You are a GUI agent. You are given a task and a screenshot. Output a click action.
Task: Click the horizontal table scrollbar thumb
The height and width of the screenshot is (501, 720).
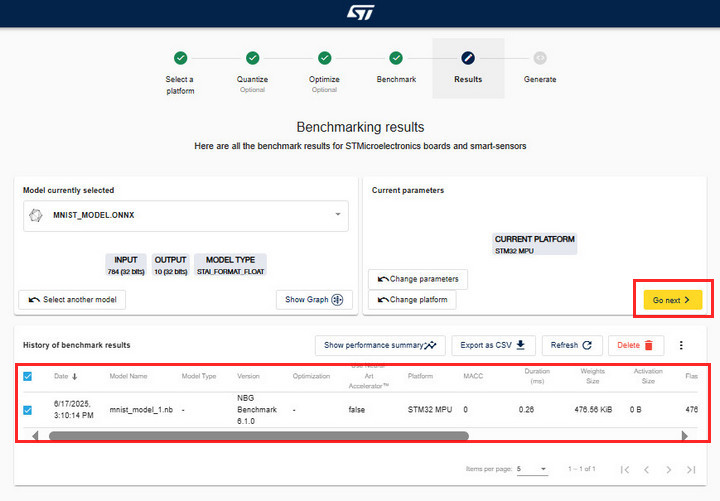point(259,436)
